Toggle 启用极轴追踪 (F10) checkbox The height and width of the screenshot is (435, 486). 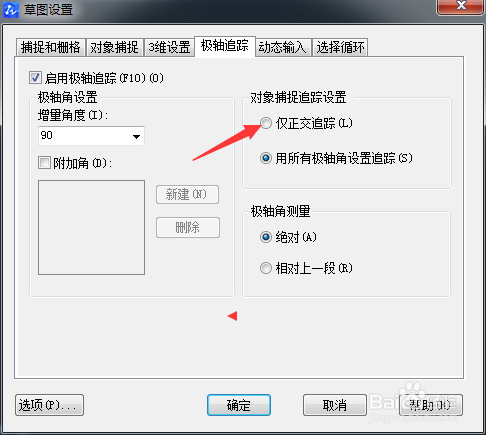pos(35,78)
